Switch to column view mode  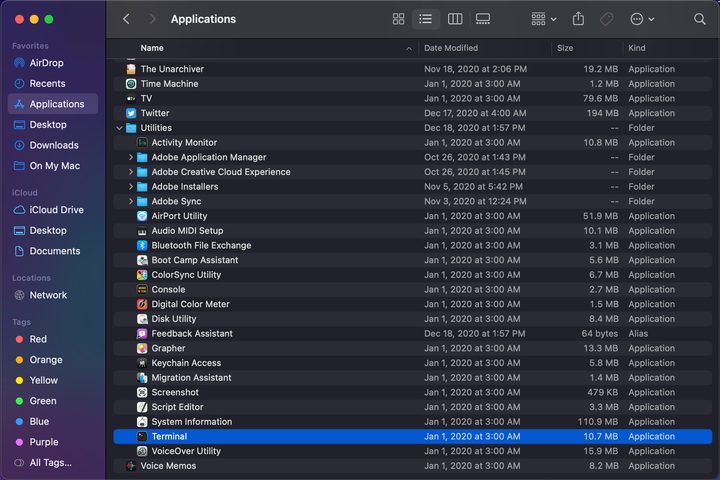455,19
